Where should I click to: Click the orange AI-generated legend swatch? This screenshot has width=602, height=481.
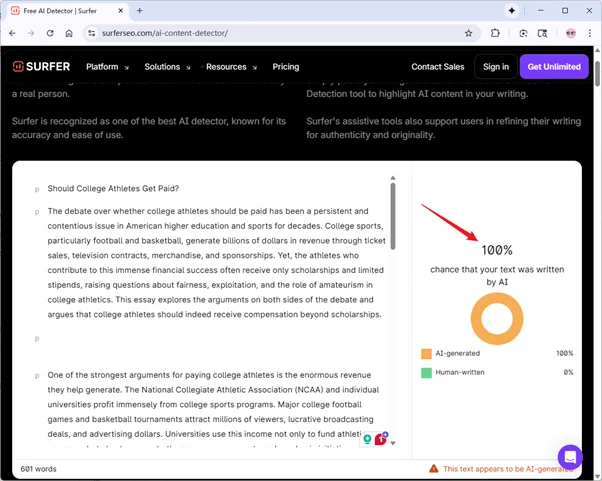coord(426,353)
